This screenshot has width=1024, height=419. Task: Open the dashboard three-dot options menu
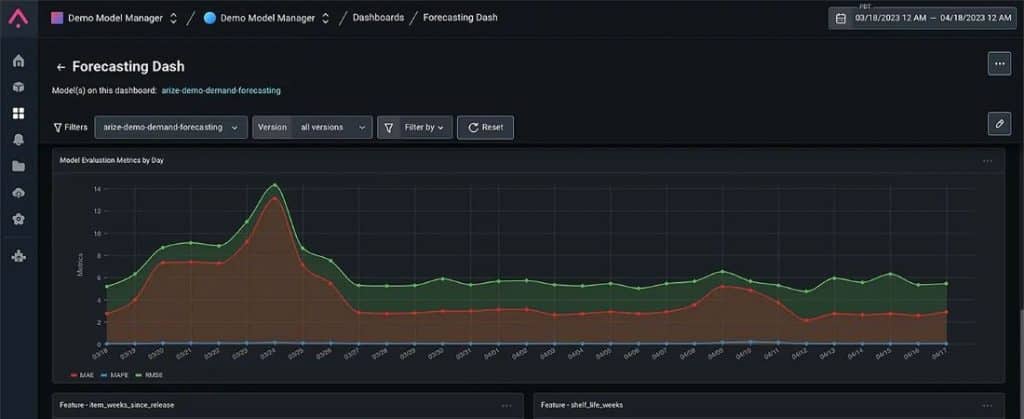click(x=999, y=64)
